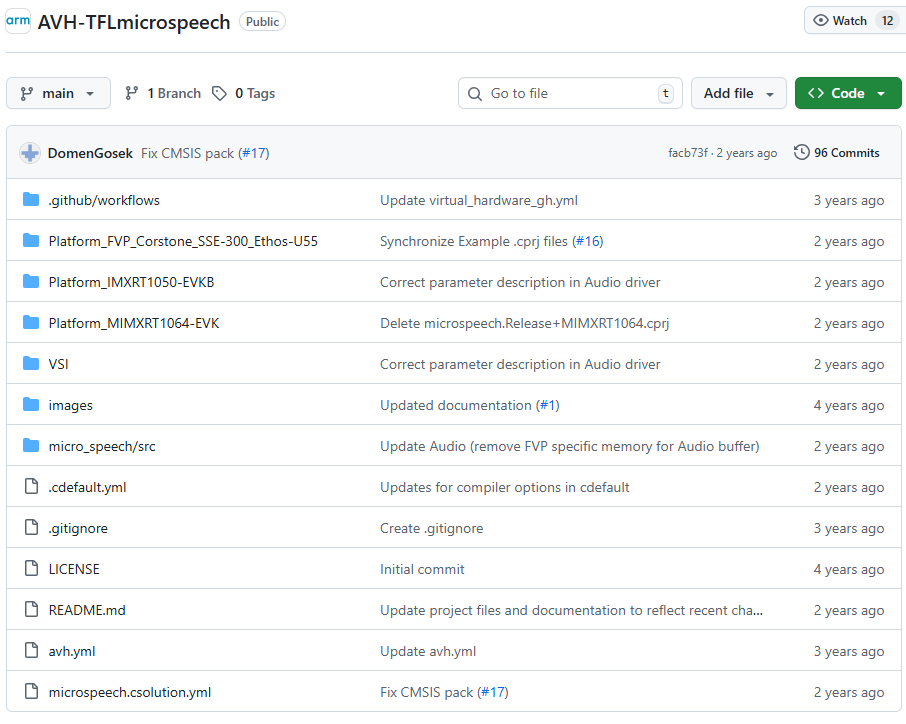Click the README.md file icon
This screenshot has height=724, width=906.
tap(31, 610)
